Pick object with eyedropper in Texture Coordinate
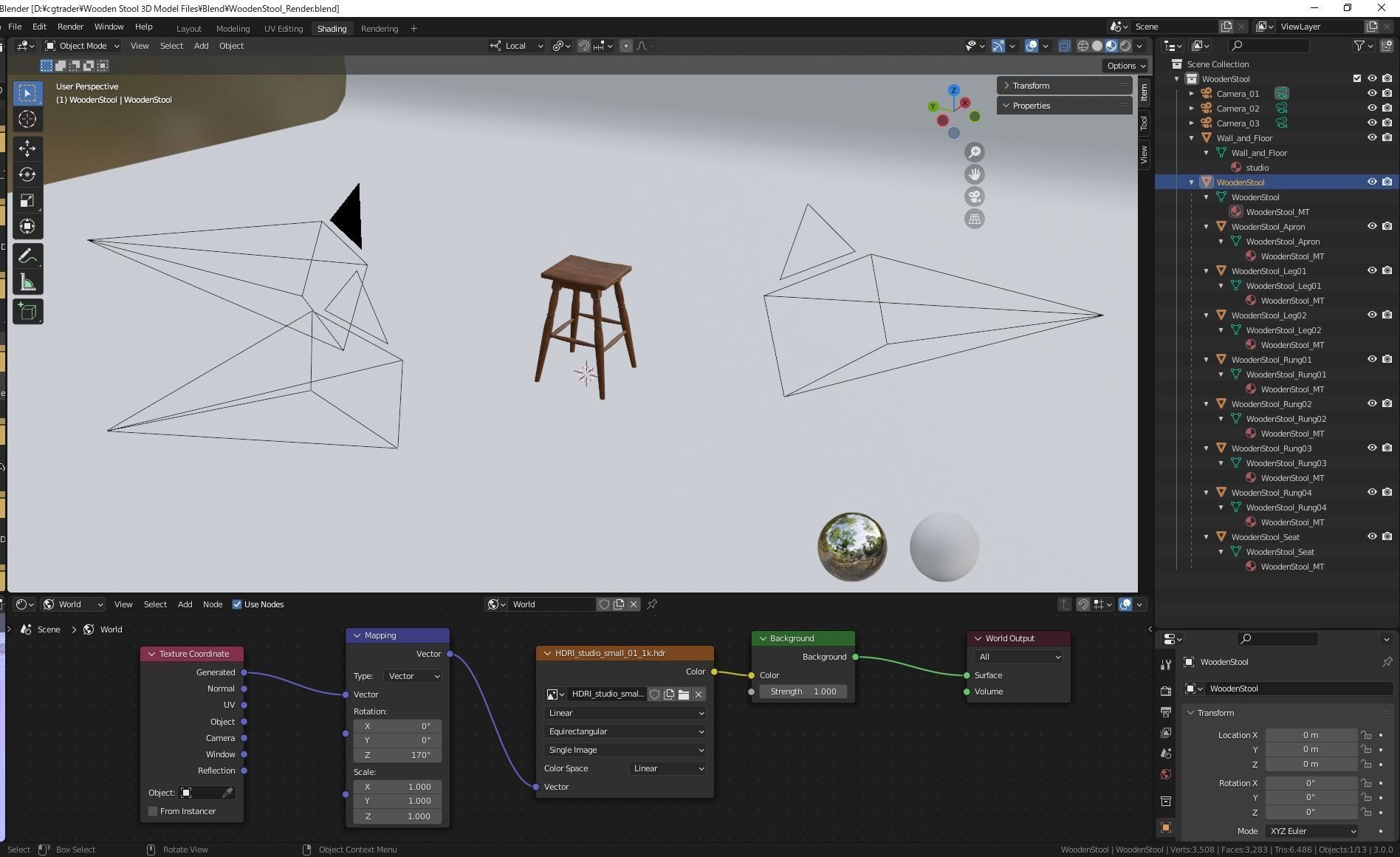1400x857 pixels. 227,793
